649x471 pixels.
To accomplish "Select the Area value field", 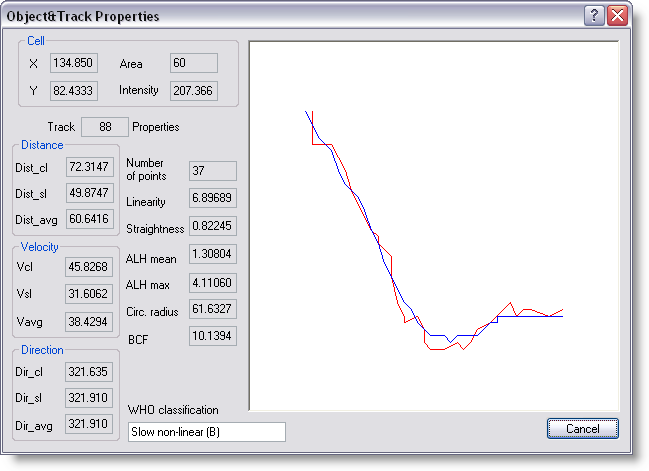I will 193,63.
